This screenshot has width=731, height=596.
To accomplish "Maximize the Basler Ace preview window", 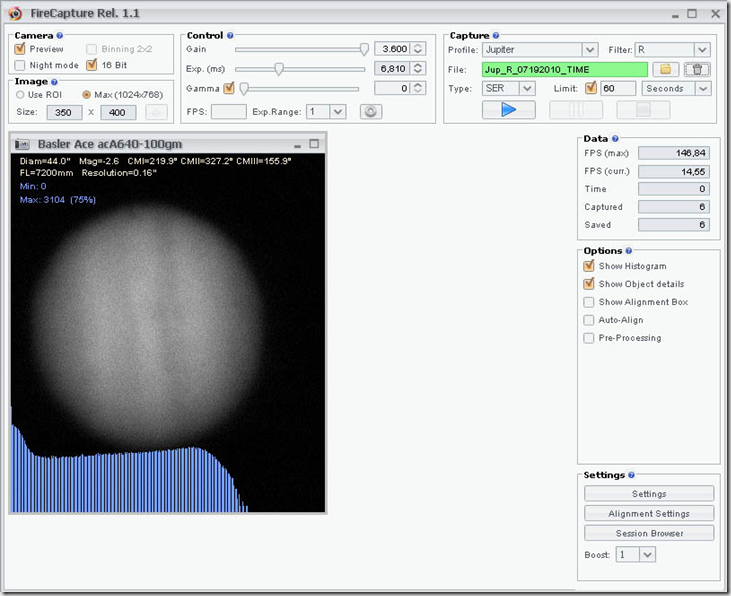I will tap(314, 144).
